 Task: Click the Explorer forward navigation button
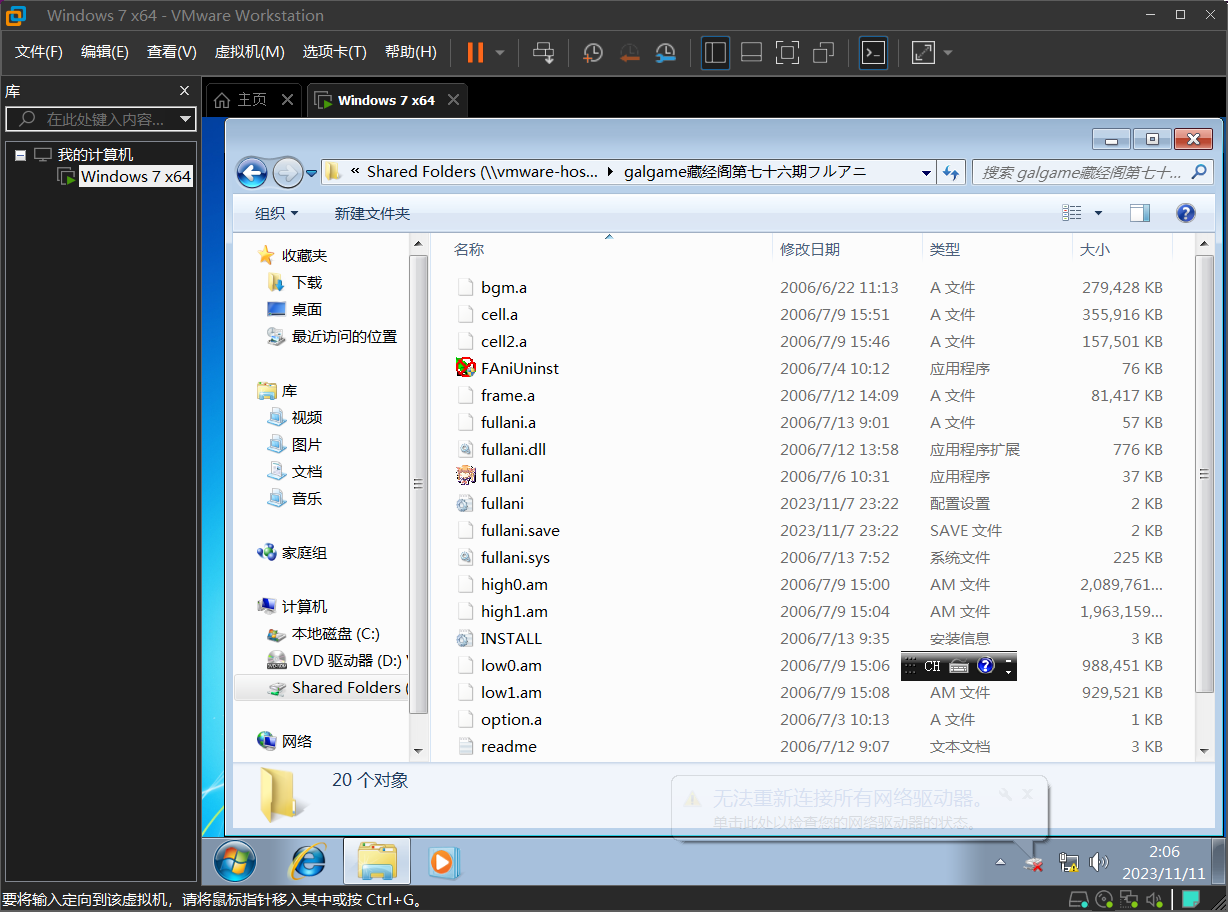coord(287,172)
